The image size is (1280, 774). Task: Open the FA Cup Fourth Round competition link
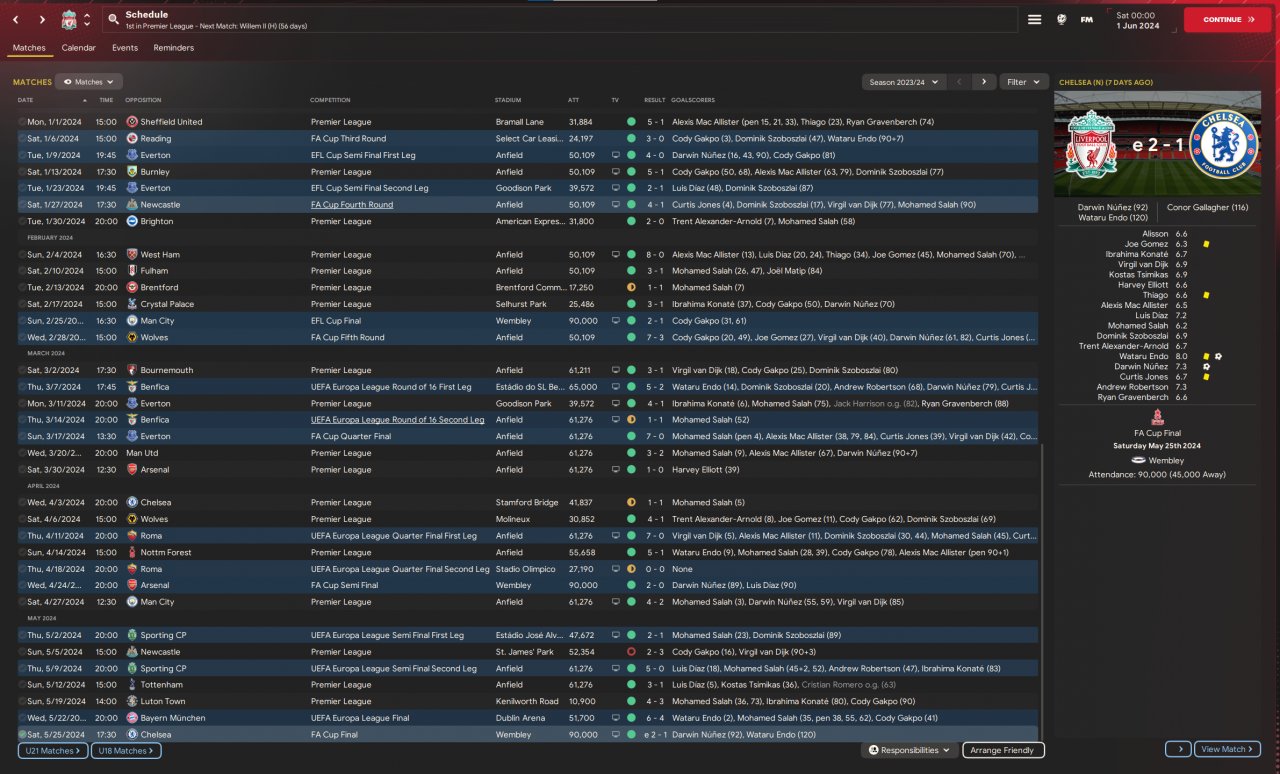(352, 205)
